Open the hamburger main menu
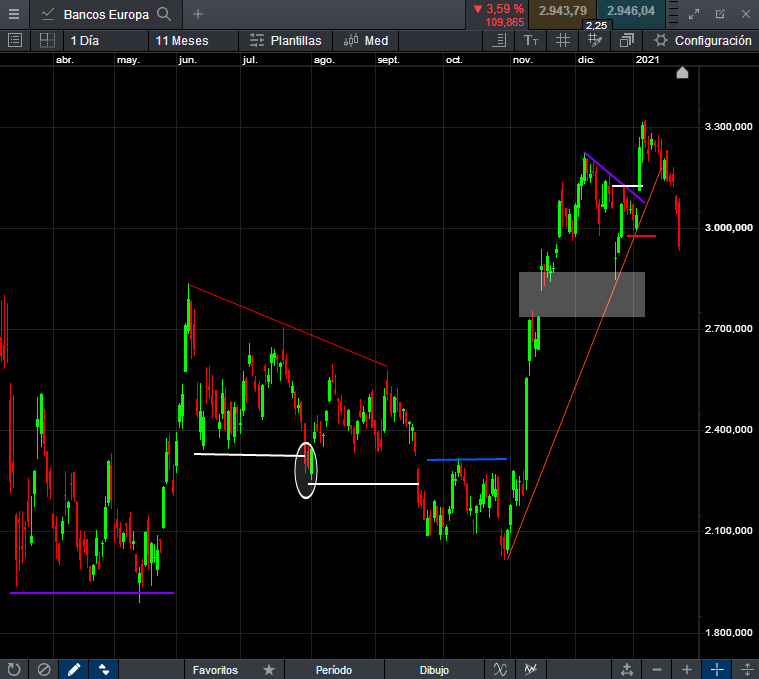 pyautogui.click(x=14, y=14)
